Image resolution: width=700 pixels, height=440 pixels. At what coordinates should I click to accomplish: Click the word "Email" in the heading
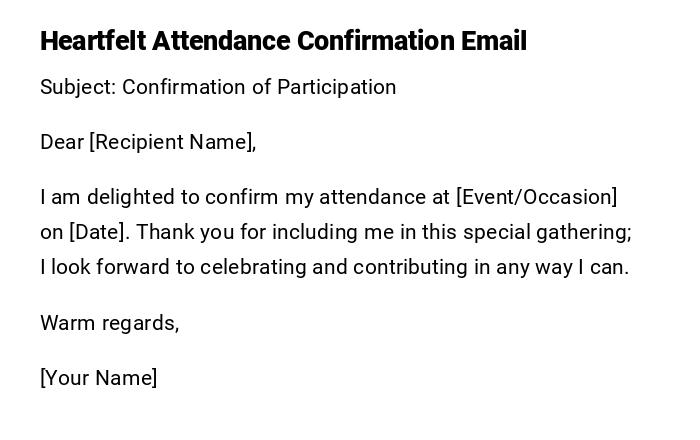pyautogui.click(x=493, y=41)
